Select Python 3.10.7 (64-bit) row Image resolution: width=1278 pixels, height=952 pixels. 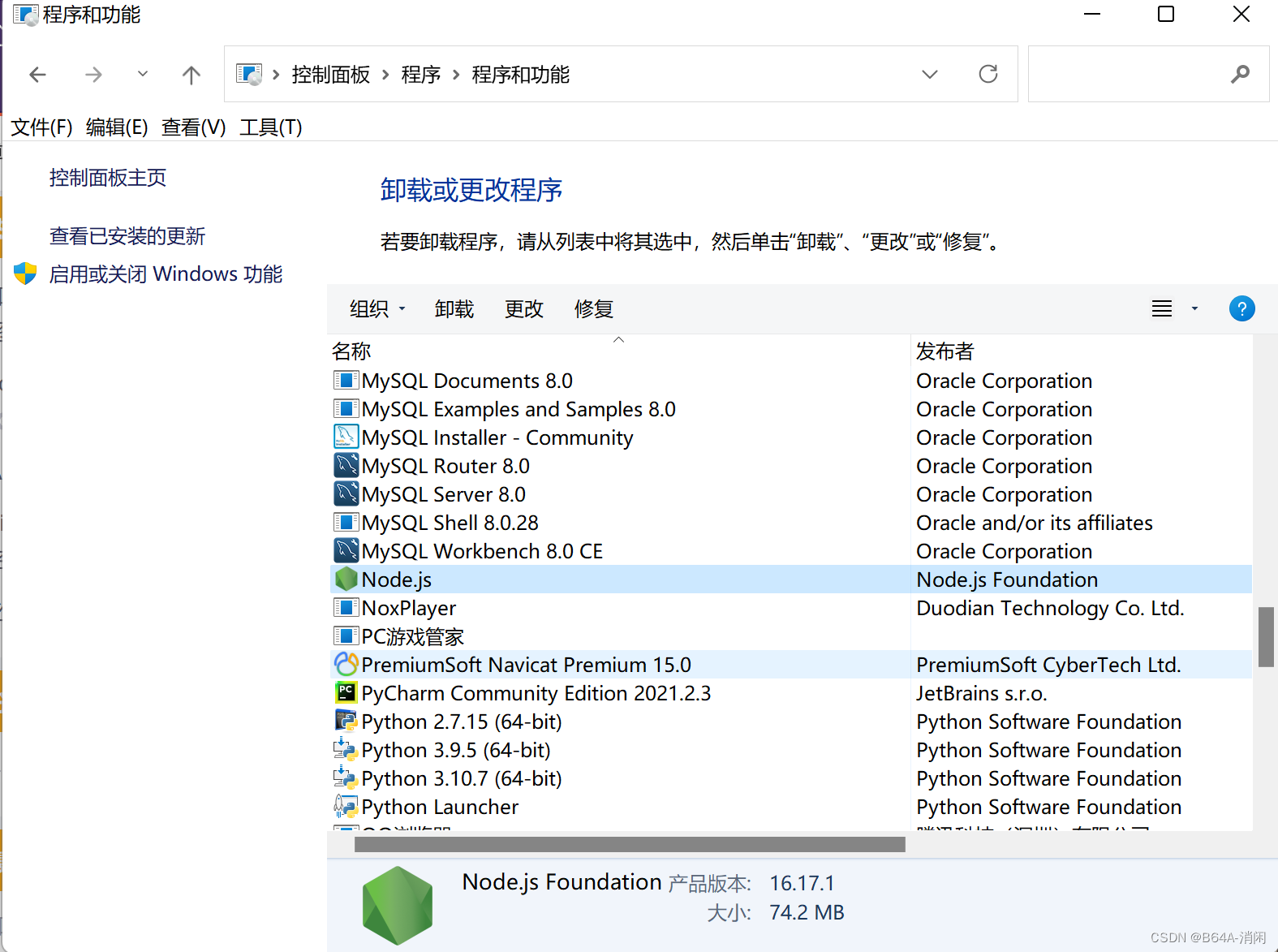click(x=791, y=778)
